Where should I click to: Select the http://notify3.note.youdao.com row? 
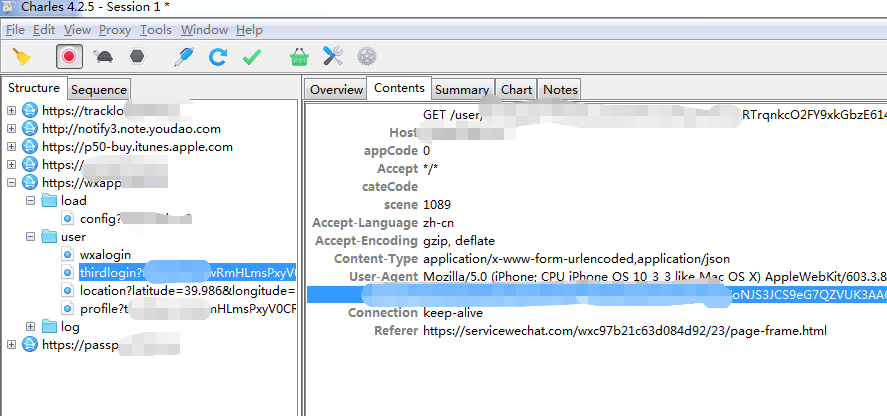point(131,128)
